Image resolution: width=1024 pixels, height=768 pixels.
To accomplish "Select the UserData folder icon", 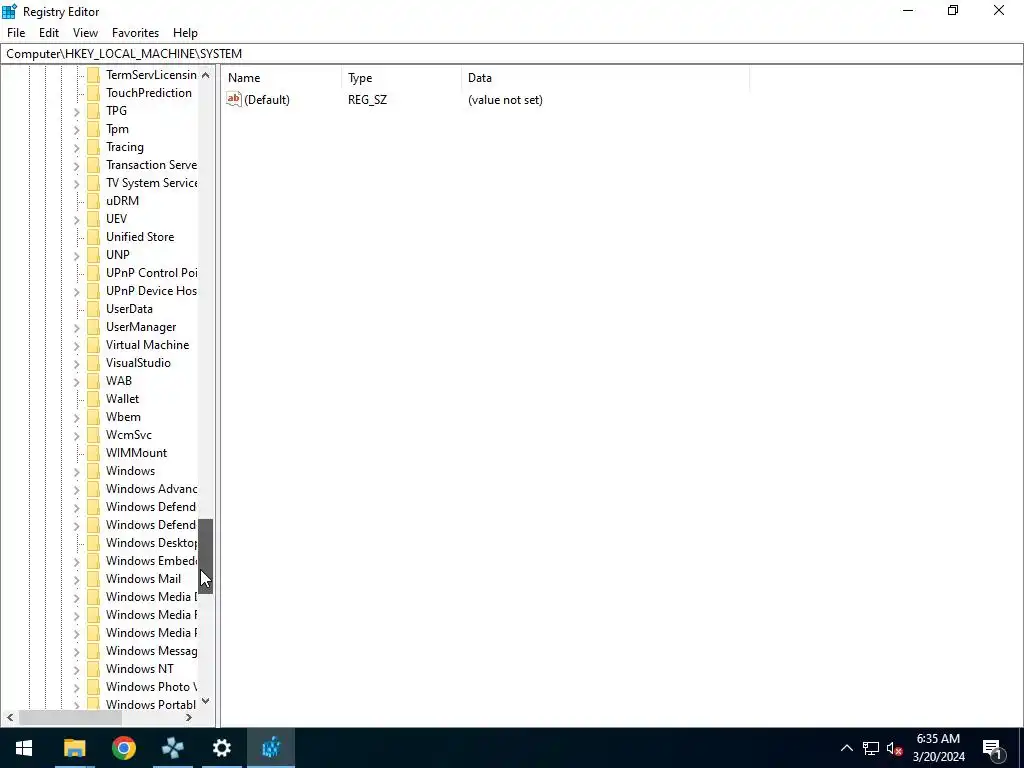I will click(x=93, y=309).
